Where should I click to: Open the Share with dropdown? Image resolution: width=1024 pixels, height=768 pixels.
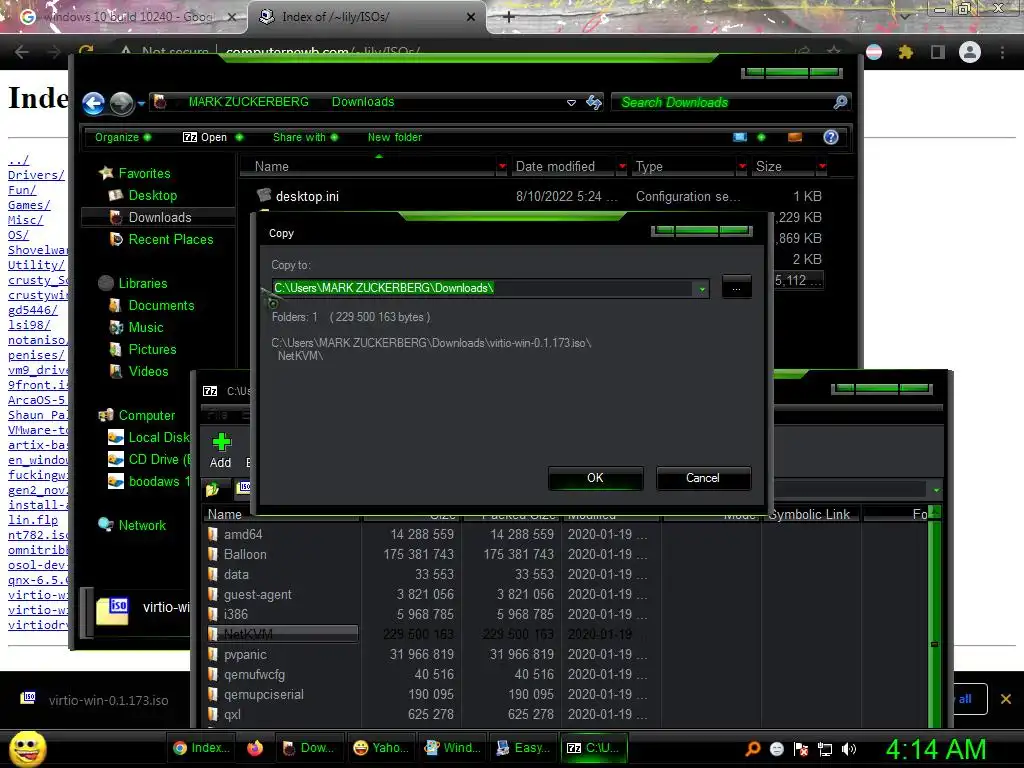[x=306, y=137]
